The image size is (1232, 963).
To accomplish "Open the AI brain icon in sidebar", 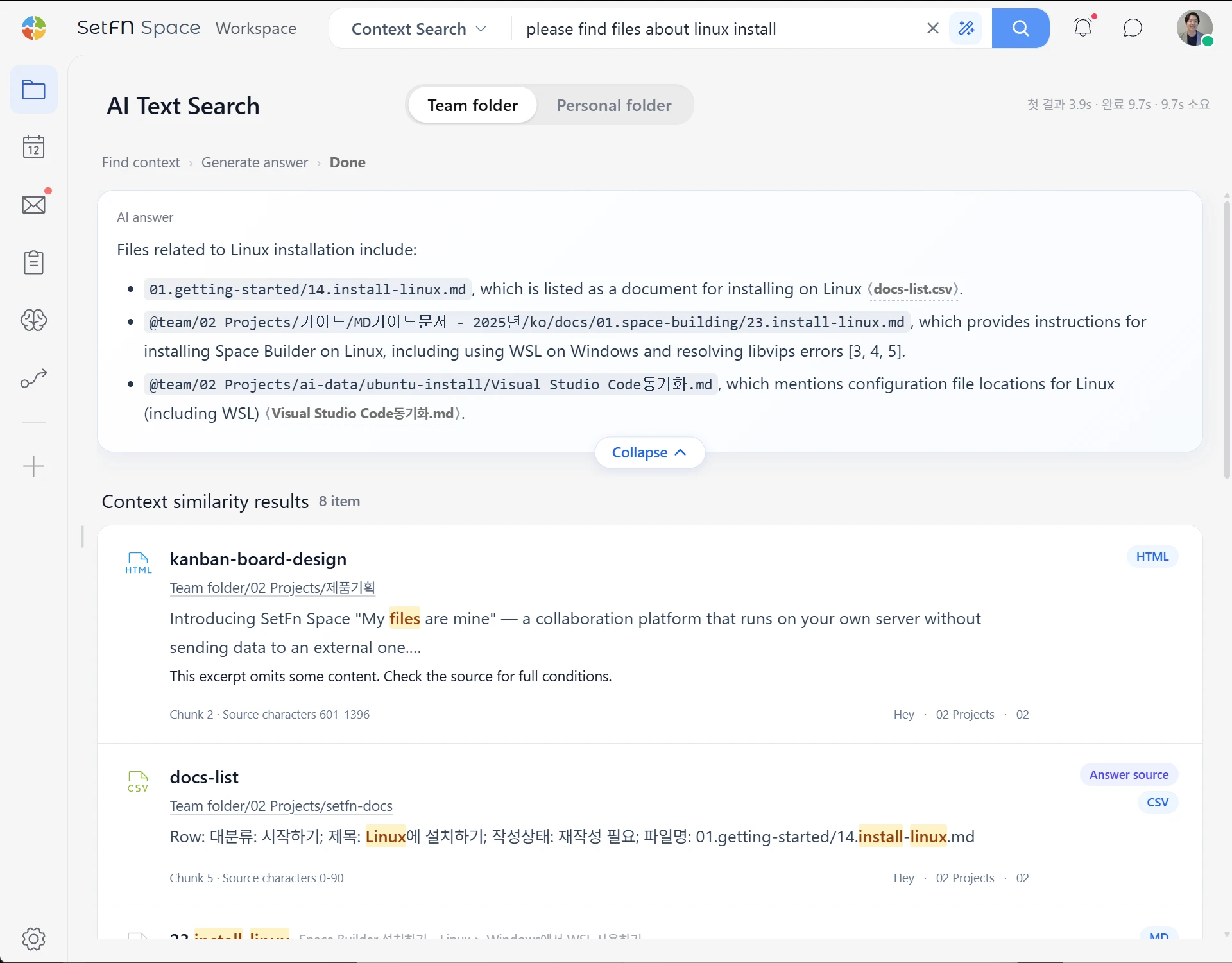I will (33, 320).
